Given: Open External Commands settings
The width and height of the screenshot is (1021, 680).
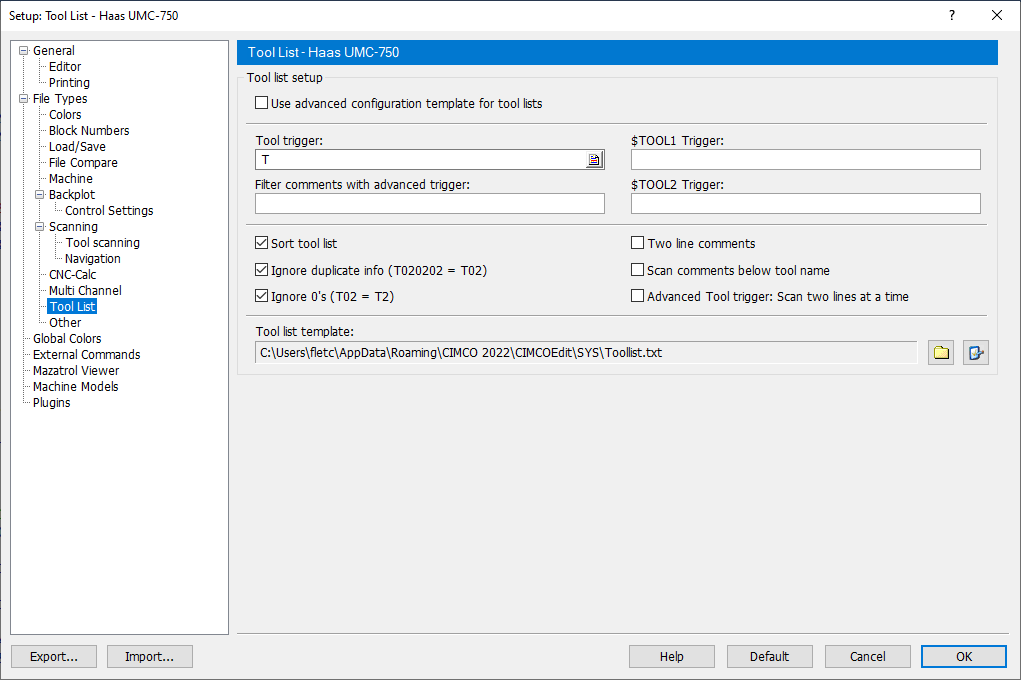Looking at the screenshot, I should coord(87,354).
